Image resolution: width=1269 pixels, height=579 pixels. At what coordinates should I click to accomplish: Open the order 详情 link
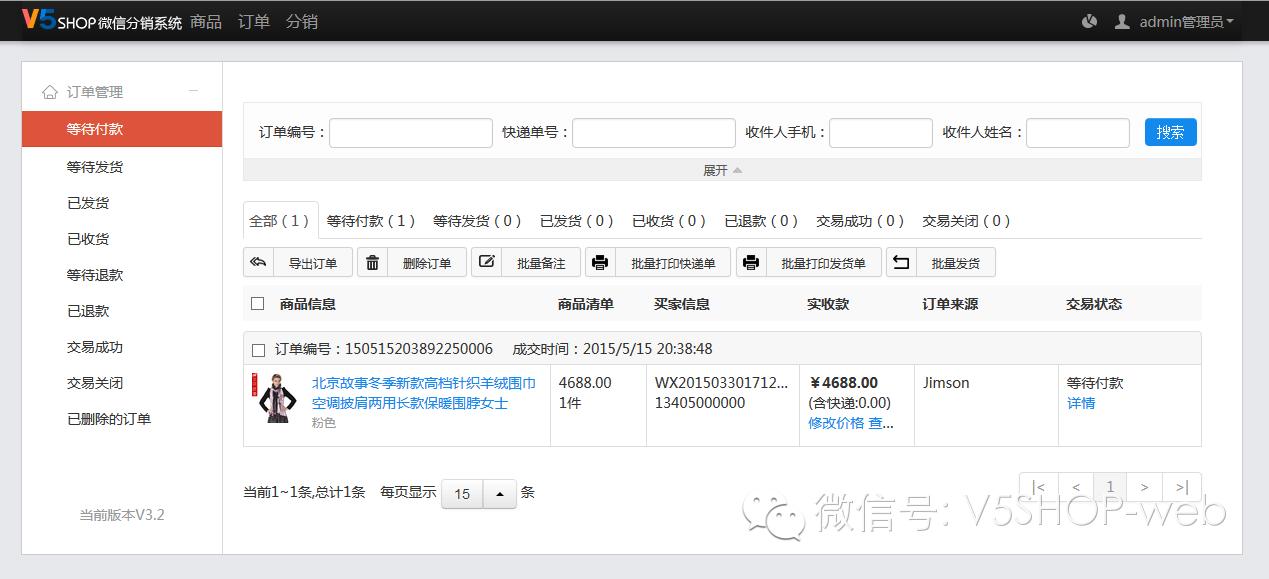tap(1079, 403)
